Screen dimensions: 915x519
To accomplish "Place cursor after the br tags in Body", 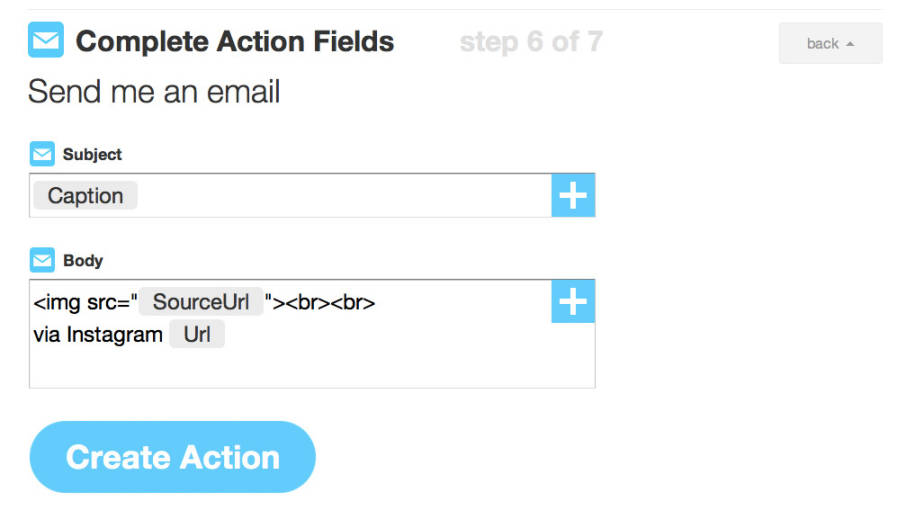I will point(376,303).
